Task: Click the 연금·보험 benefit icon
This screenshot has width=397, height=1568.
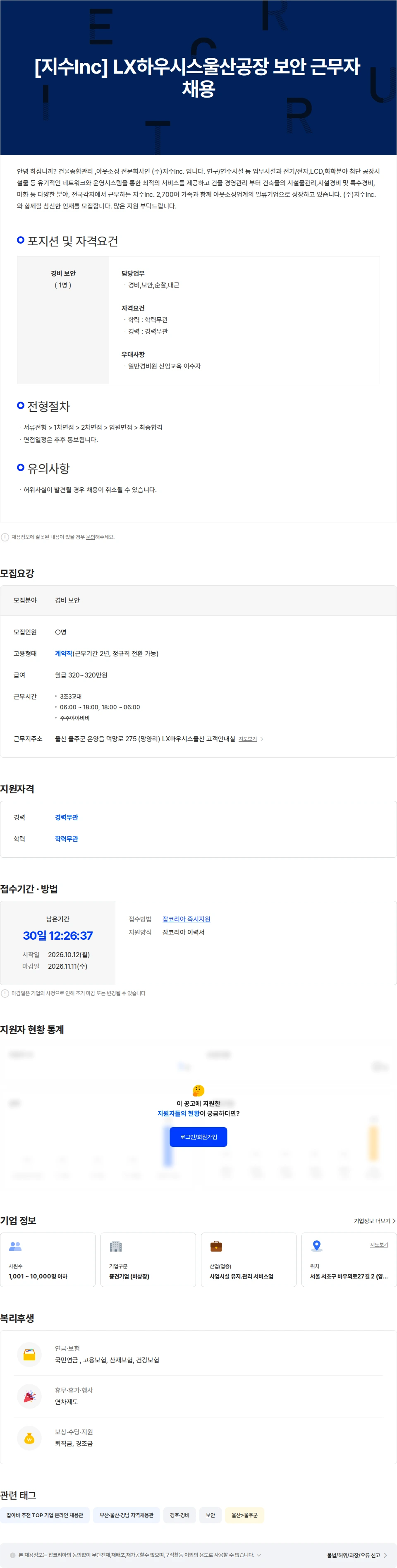Action: pos(29,1354)
